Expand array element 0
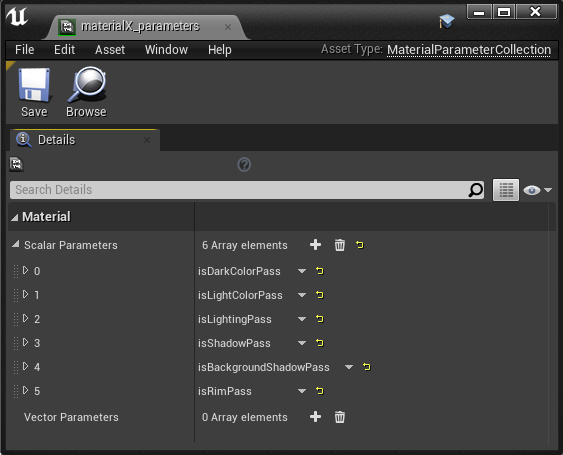The height and width of the screenshot is (455, 563). click(25, 270)
